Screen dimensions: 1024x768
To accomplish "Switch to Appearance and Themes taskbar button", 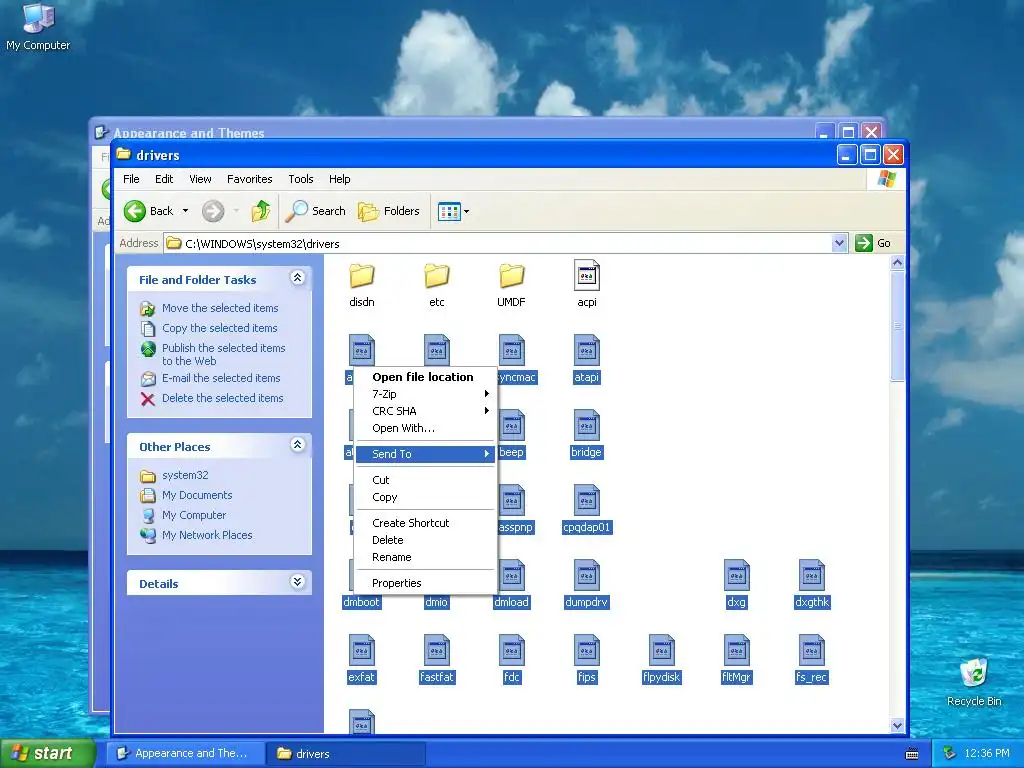I will coord(185,753).
